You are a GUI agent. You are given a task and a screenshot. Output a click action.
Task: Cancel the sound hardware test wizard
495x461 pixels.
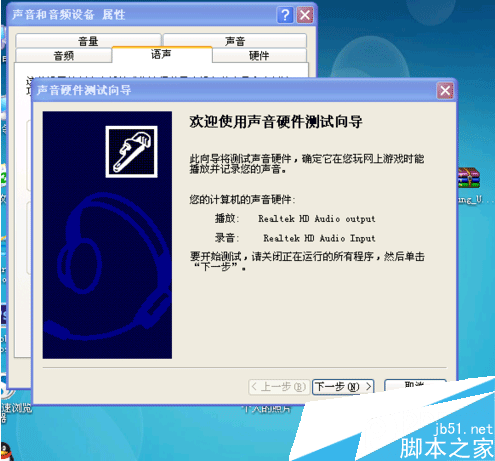(415, 385)
